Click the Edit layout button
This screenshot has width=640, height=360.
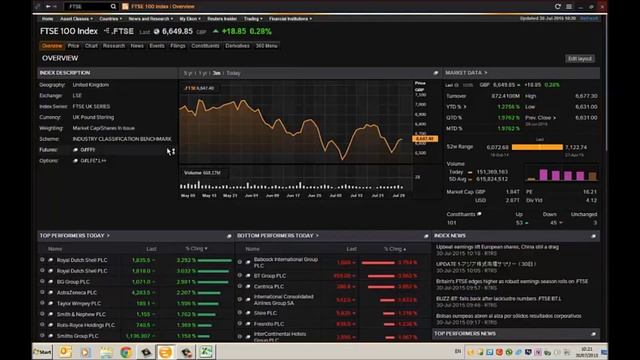click(580, 59)
